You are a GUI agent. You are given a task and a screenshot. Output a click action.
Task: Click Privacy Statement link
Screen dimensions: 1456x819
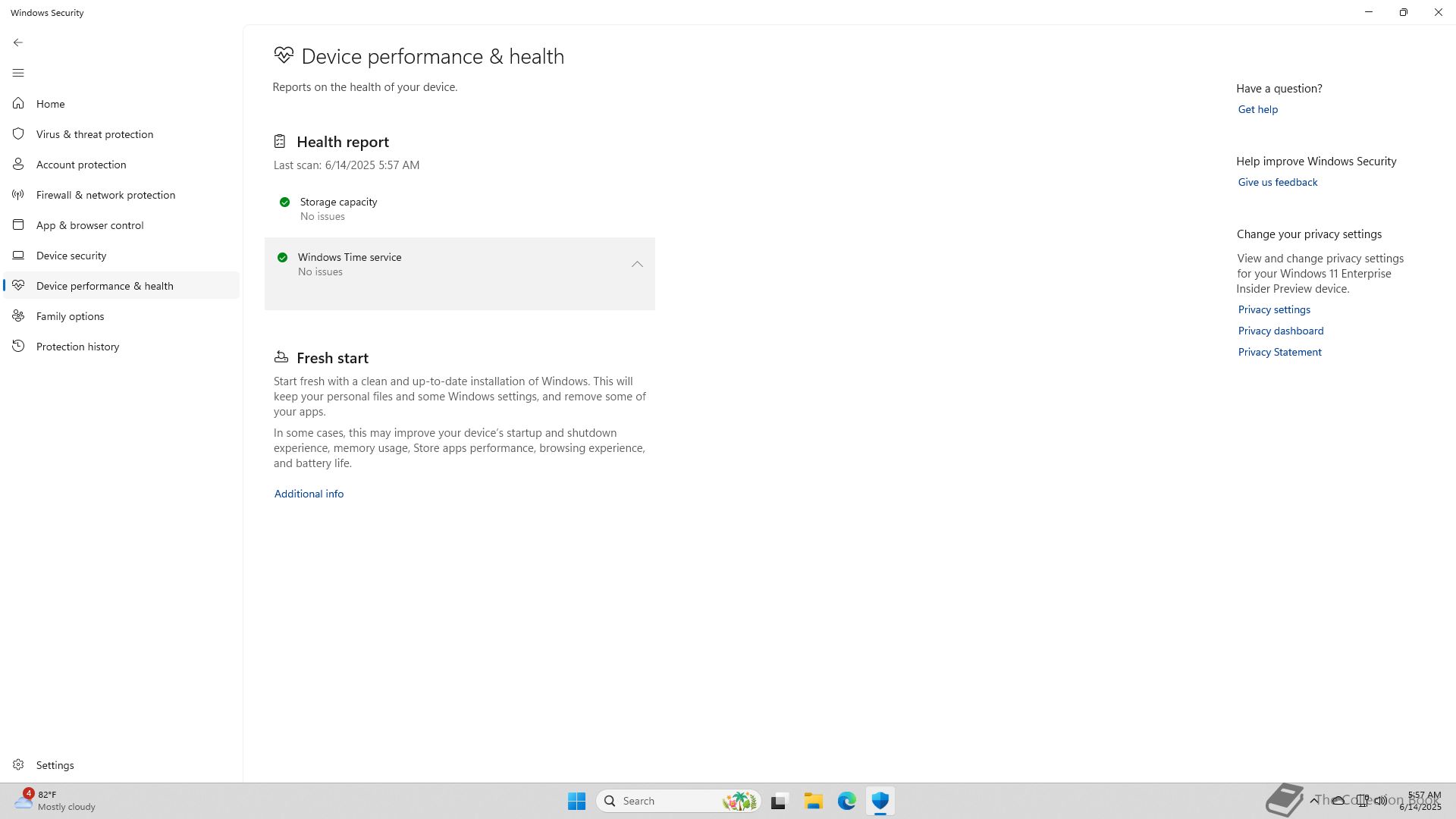pyautogui.click(x=1279, y=352)
